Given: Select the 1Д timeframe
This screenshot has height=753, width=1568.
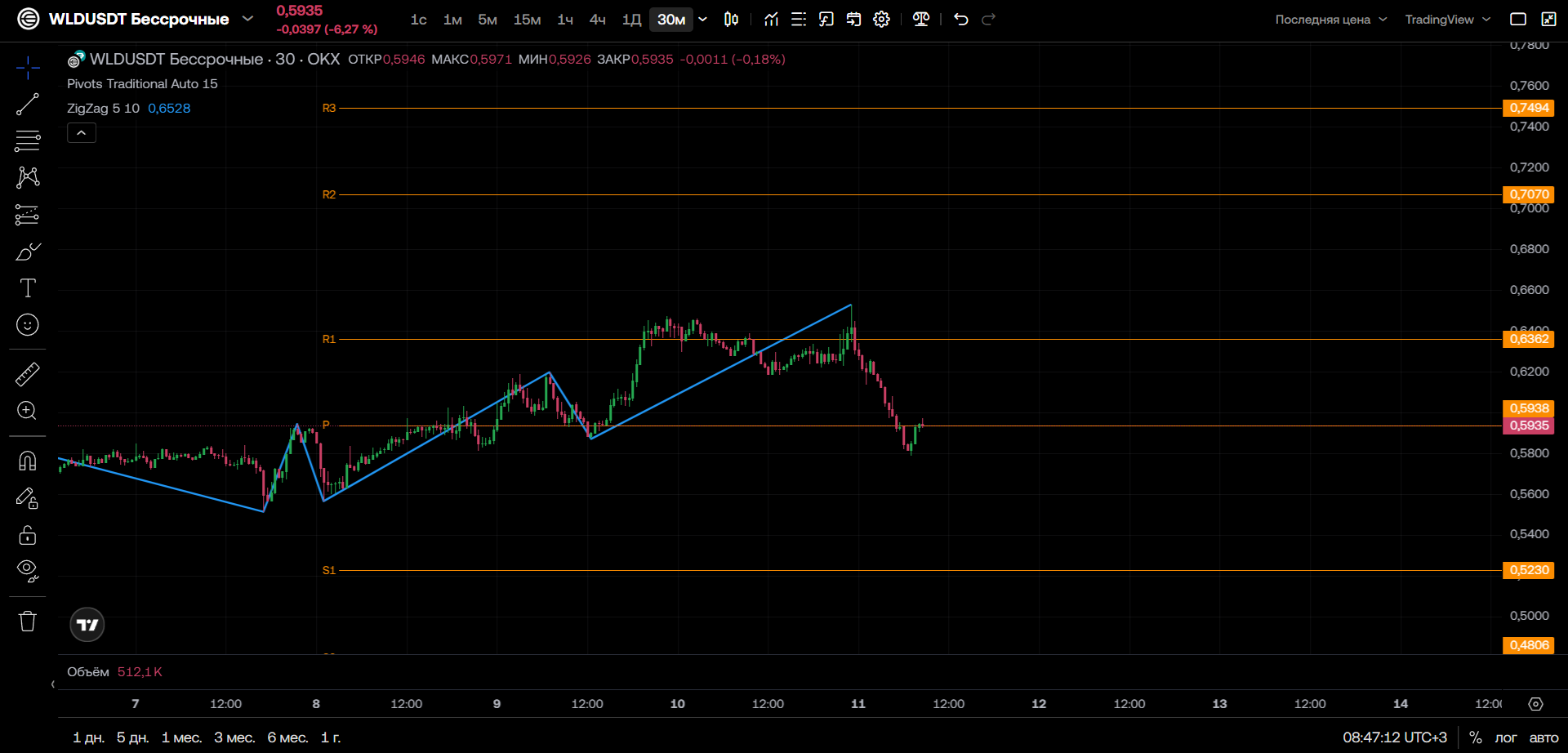Looking at the screenshot, I should point(631,19).
